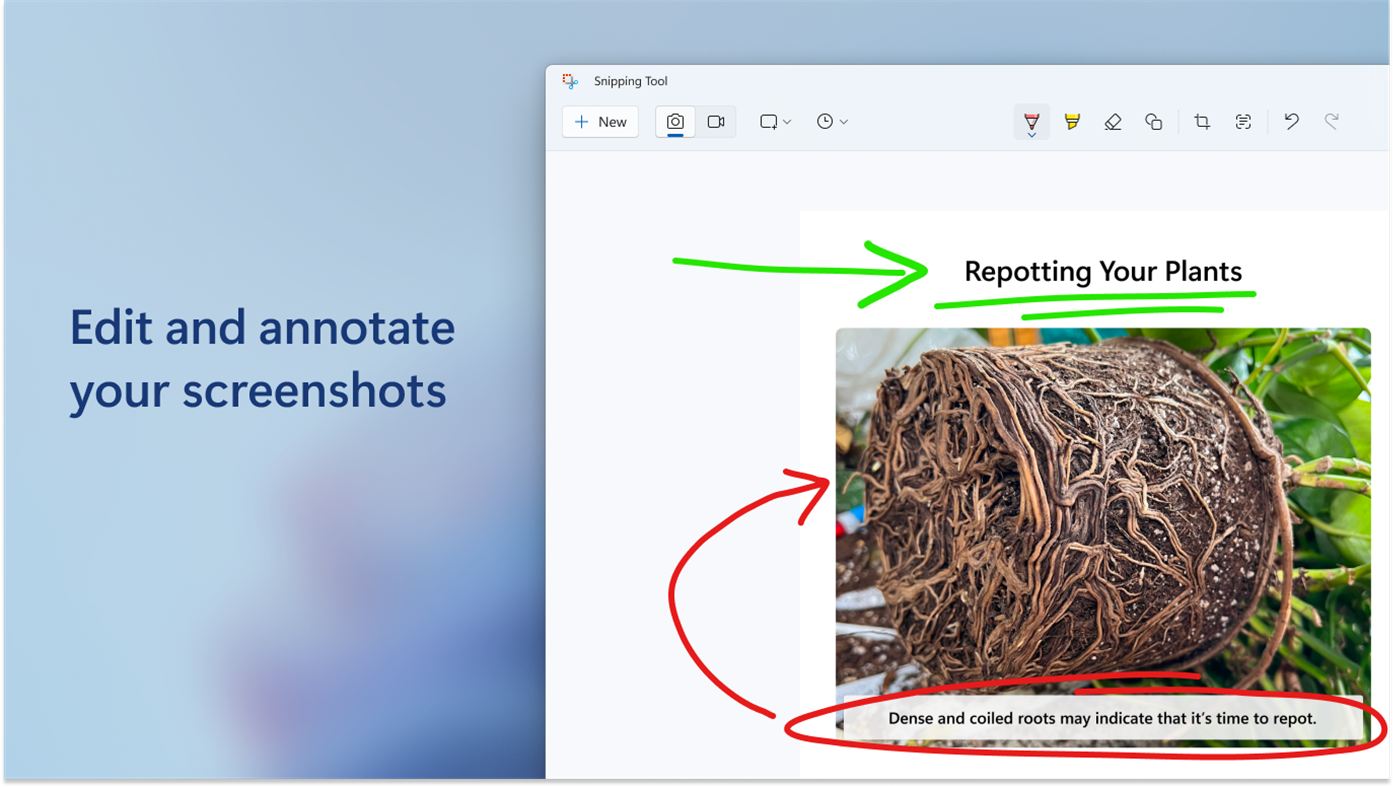The height and width of the screenshot is (787, 1393).
Task: Open the Text actions feature
Action: tap(1242, 121)
